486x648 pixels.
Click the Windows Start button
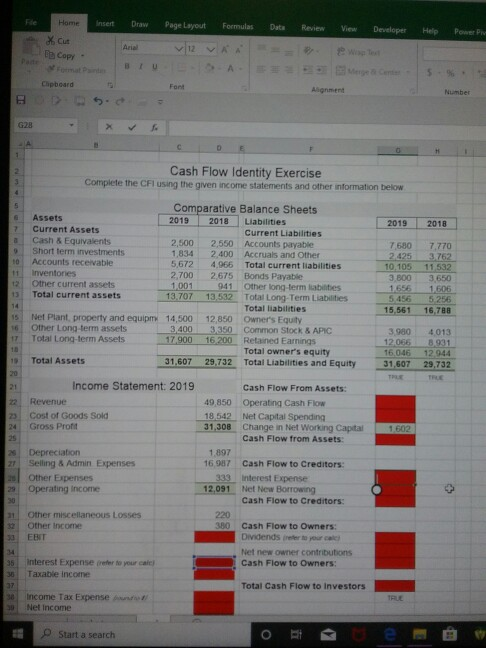[17, 634]
